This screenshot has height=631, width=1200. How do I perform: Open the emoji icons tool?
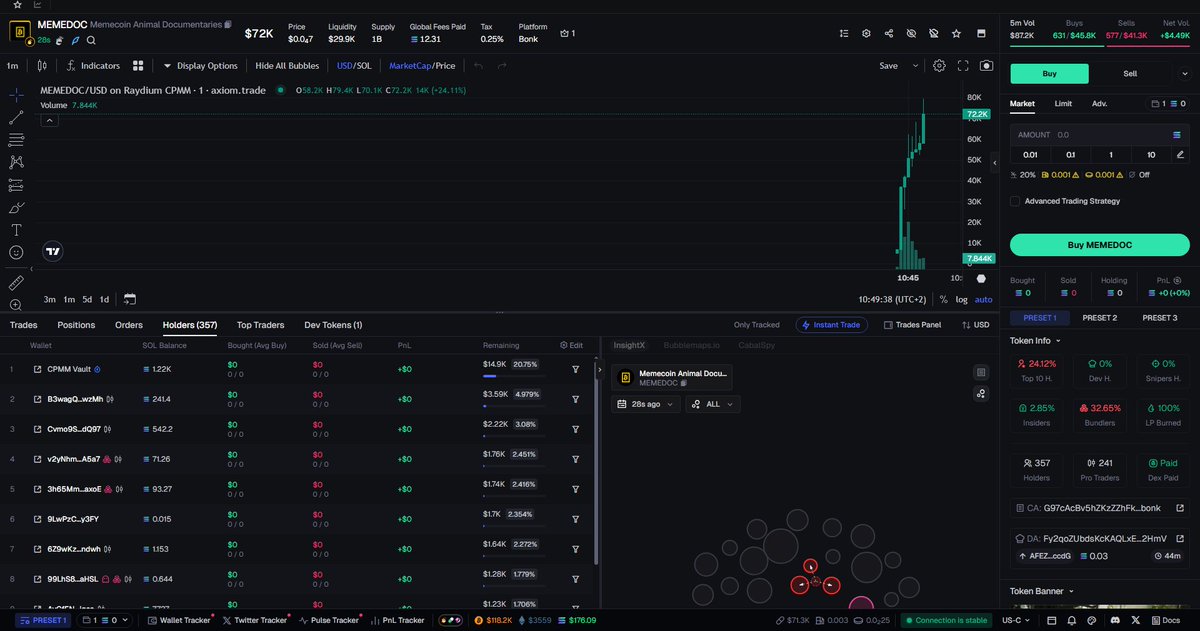coord(16,253)
